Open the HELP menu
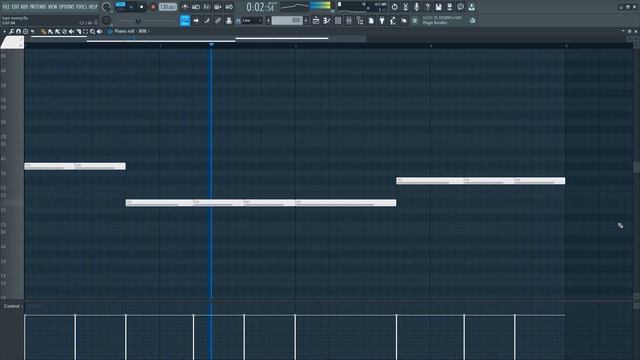Screen dimensions: 640x360 93,7
